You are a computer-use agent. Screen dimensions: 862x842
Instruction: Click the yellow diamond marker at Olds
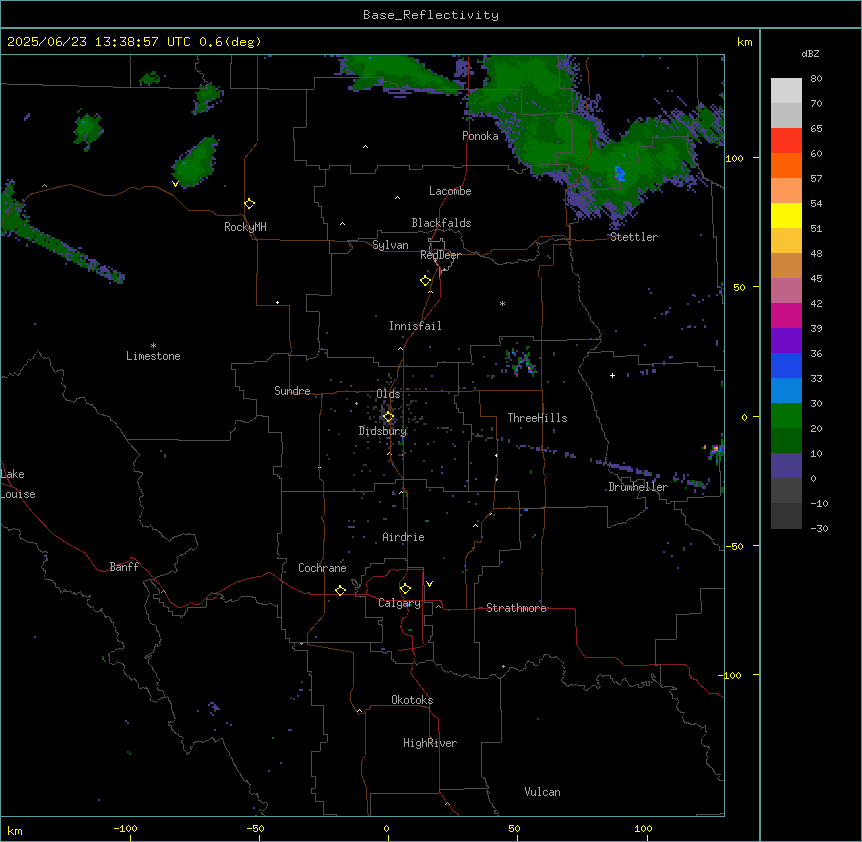(388, 417)
